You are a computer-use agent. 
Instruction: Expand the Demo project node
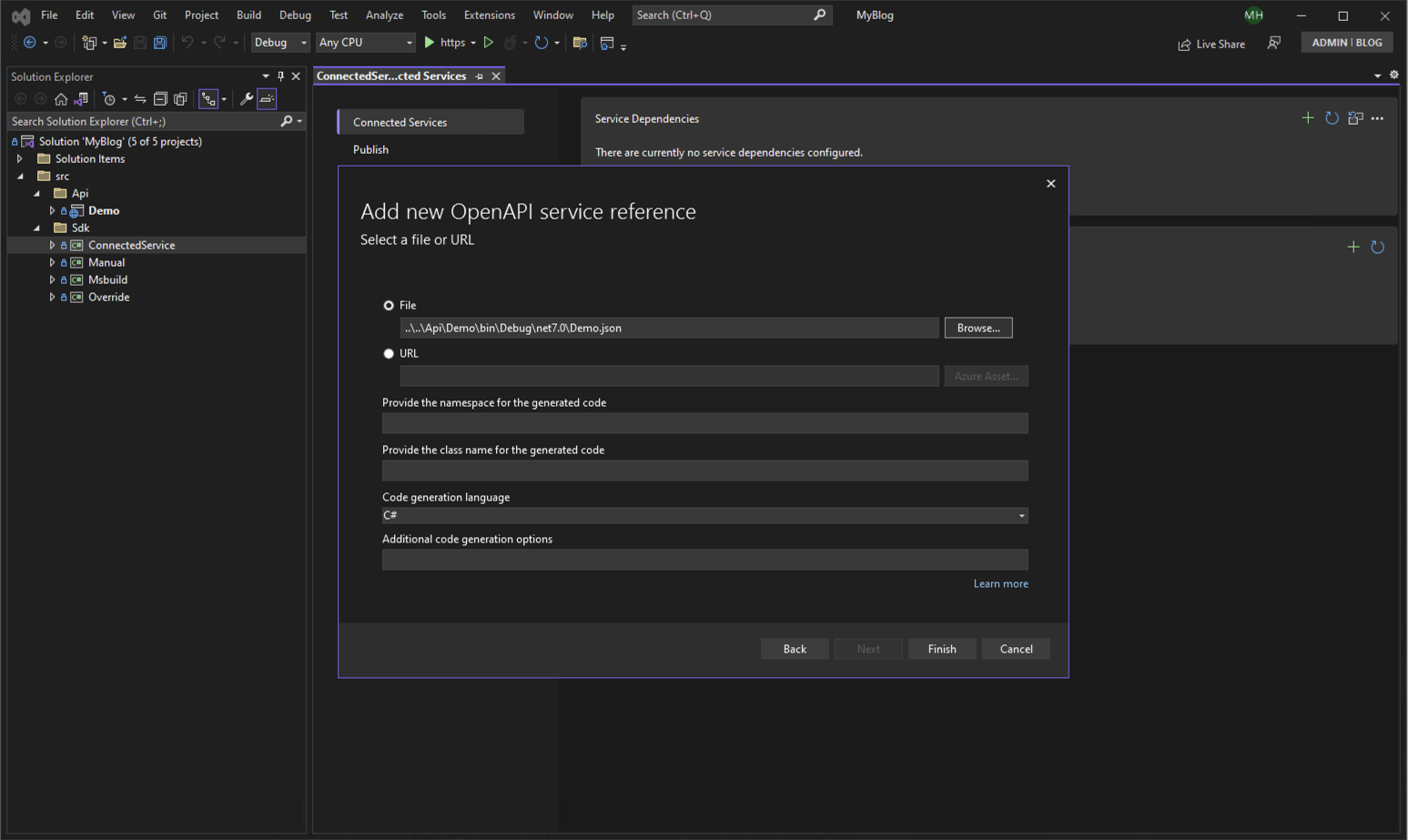[52, 211]
